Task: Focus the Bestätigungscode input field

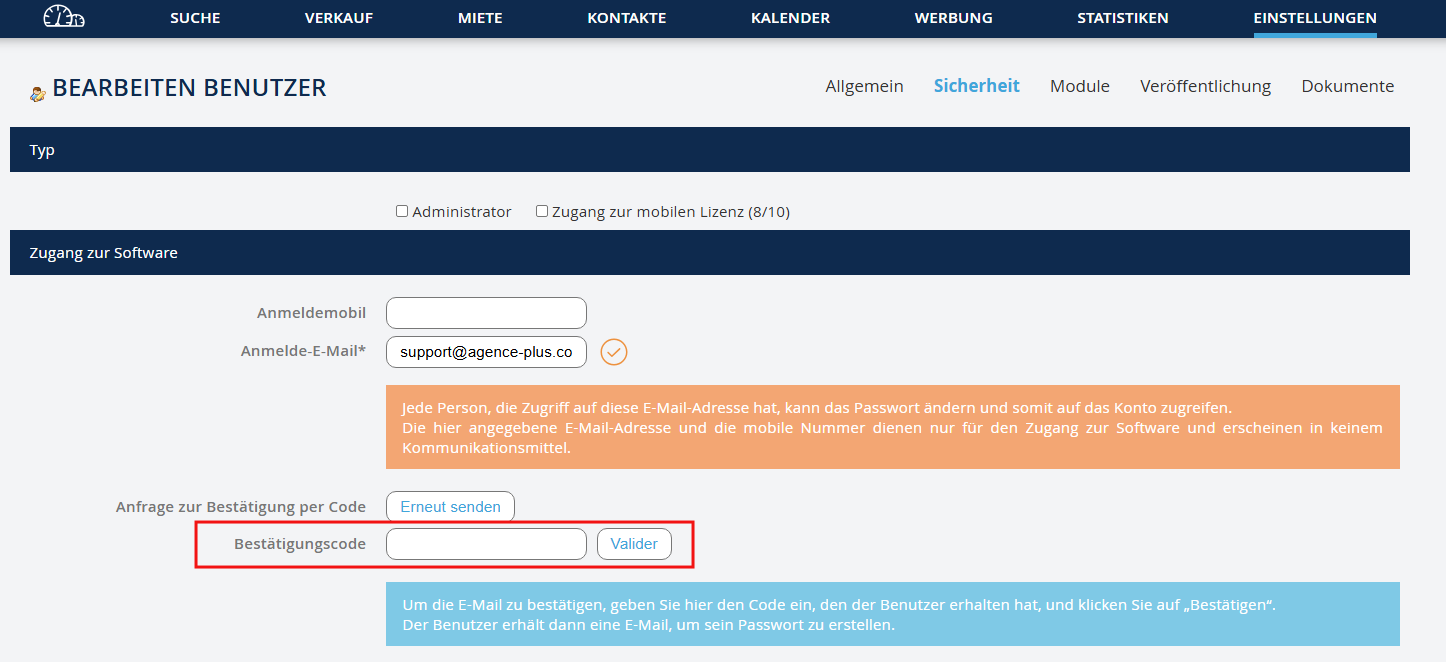Action: 486,544
